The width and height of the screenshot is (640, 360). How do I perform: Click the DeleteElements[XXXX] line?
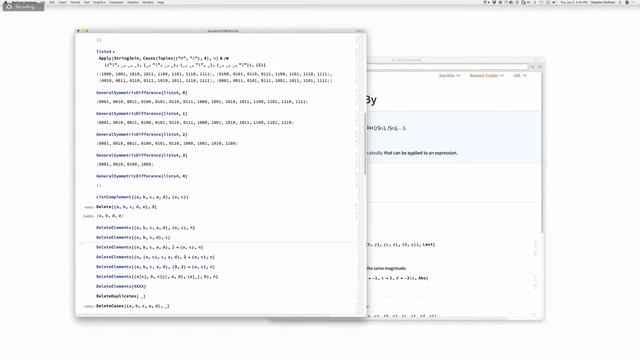click(x=121, y=287)
